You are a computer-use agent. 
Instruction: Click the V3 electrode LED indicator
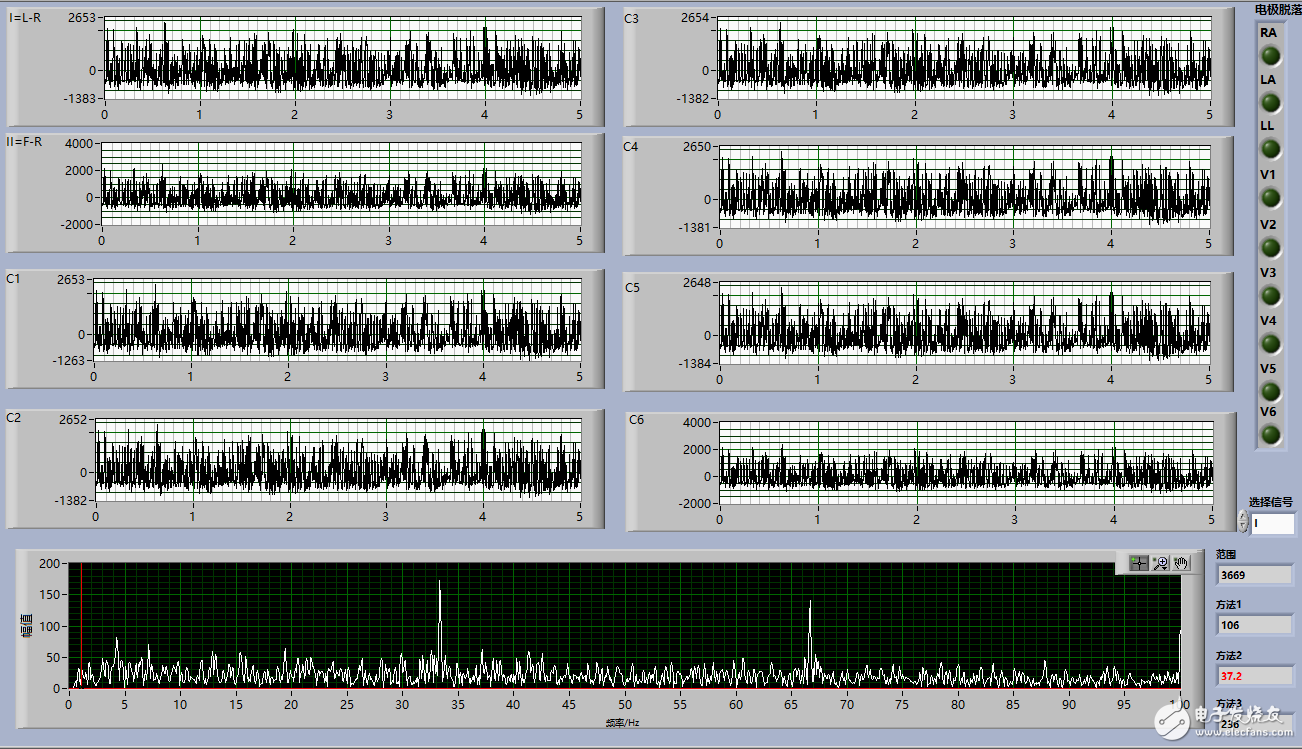(1270, 295)
